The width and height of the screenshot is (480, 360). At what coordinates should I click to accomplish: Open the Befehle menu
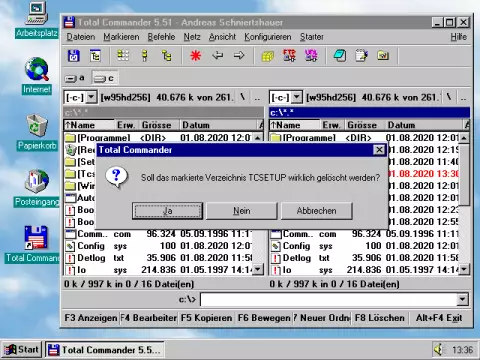pyautogui.click(x=161, y=37)
